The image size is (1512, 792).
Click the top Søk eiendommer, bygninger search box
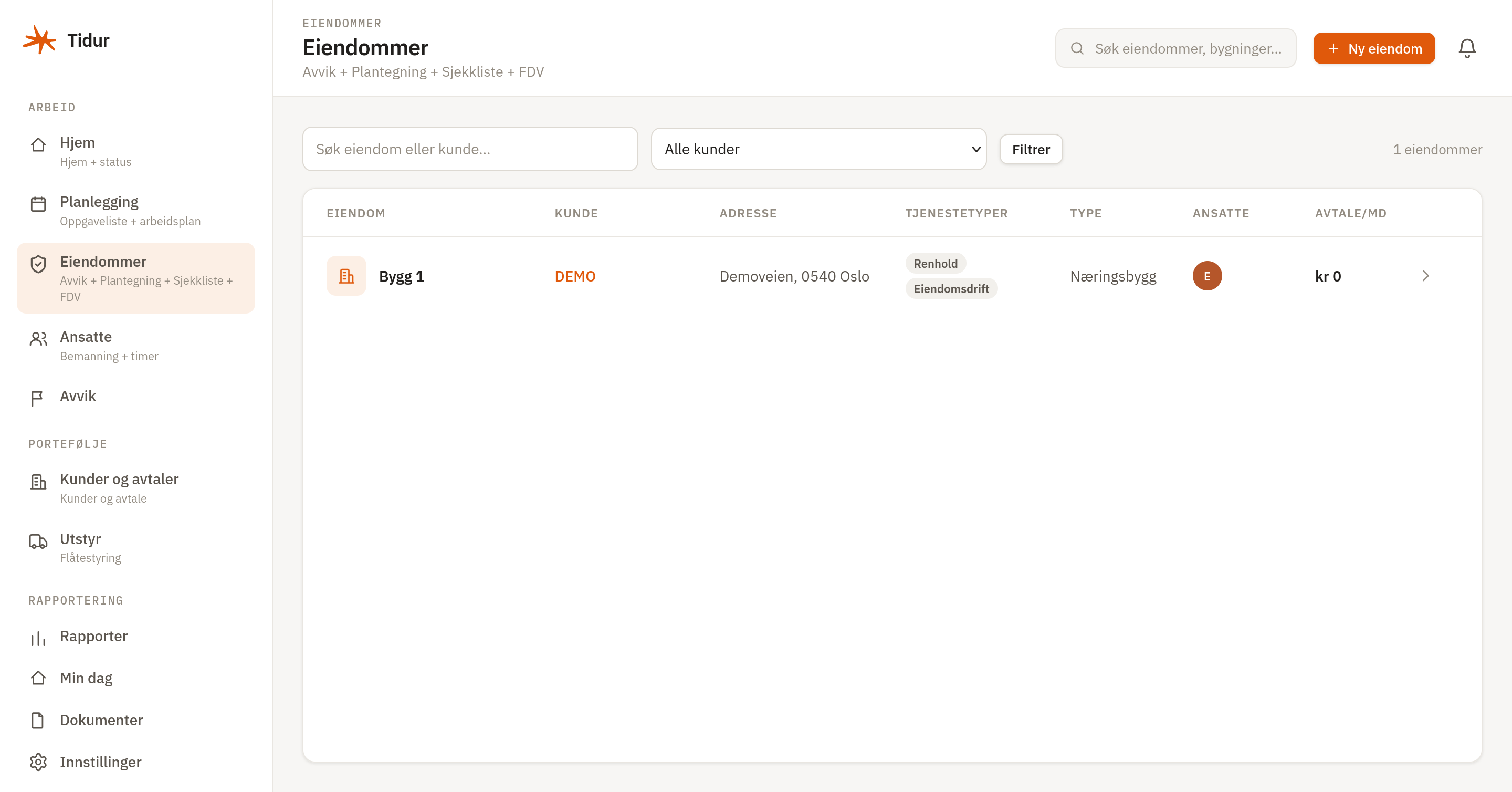[1175, 48]
